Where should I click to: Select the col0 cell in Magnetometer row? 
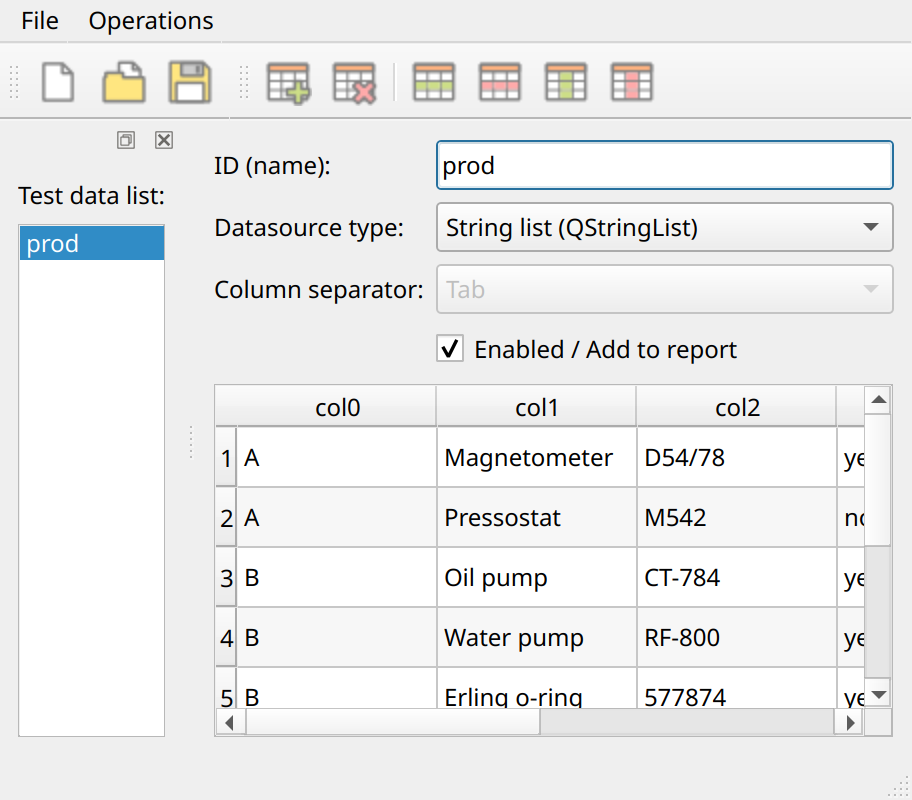[337, 457]
